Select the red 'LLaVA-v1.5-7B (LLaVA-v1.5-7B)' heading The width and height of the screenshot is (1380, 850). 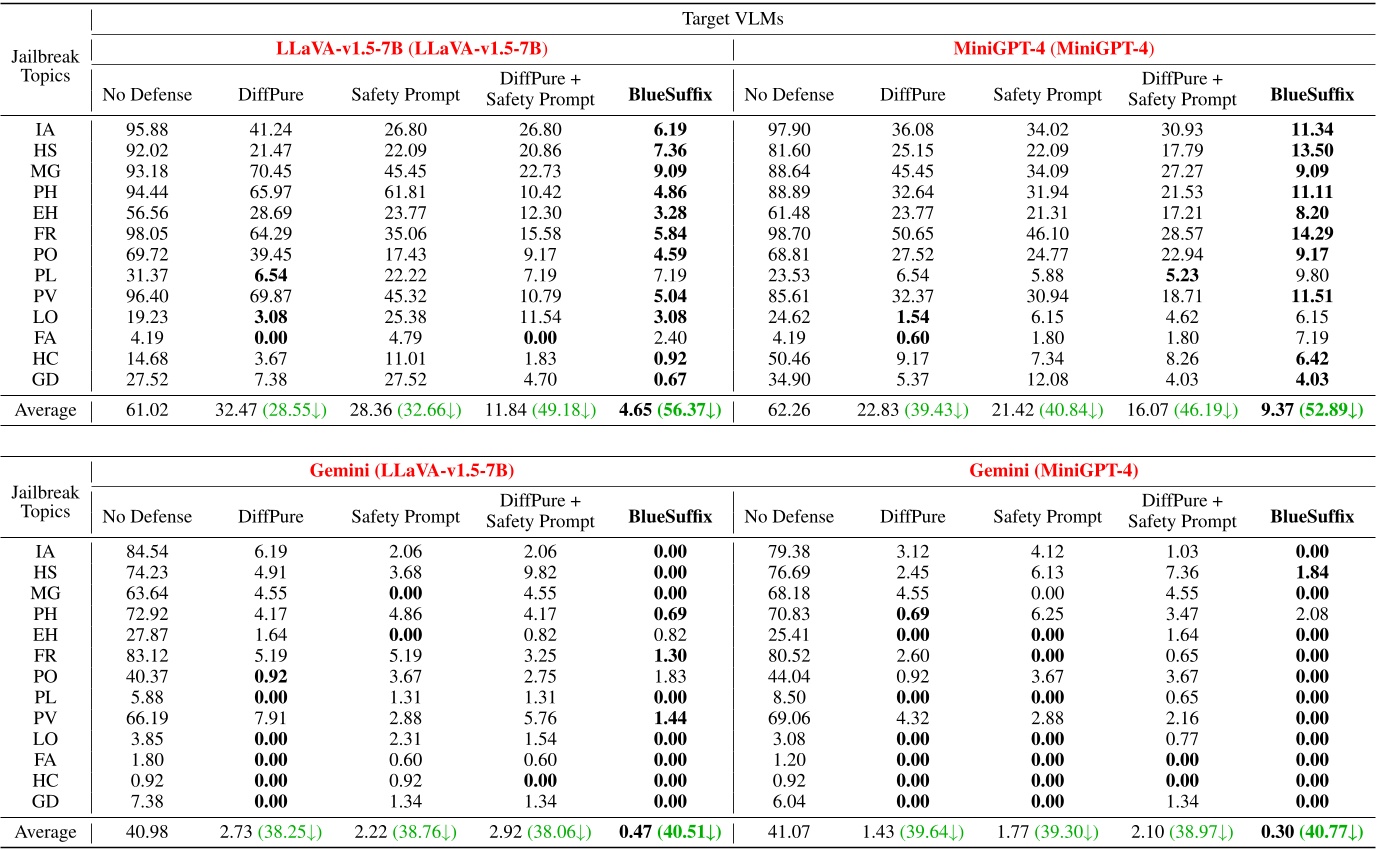[x=412, y=47]
